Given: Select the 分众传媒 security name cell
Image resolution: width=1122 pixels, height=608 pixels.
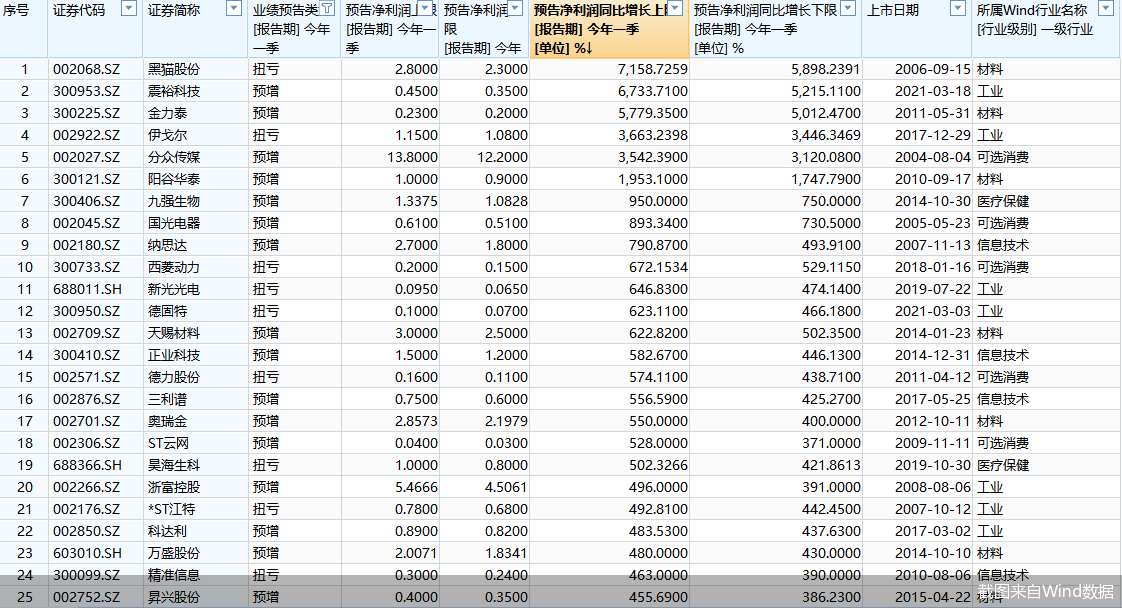Looking at the screenshot, I should pos(174,157).
